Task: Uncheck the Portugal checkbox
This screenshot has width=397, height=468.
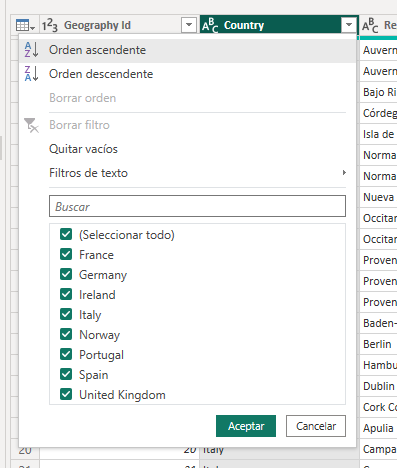Action: point(66,354)
